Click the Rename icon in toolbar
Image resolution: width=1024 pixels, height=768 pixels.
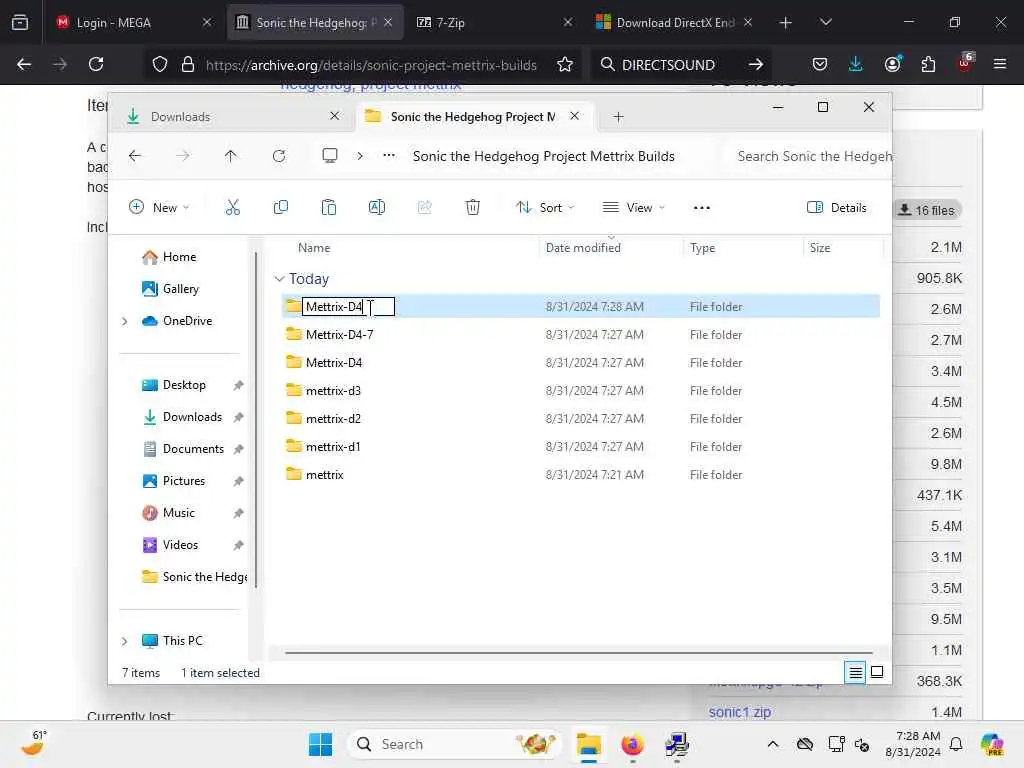(x=377, y=208)
